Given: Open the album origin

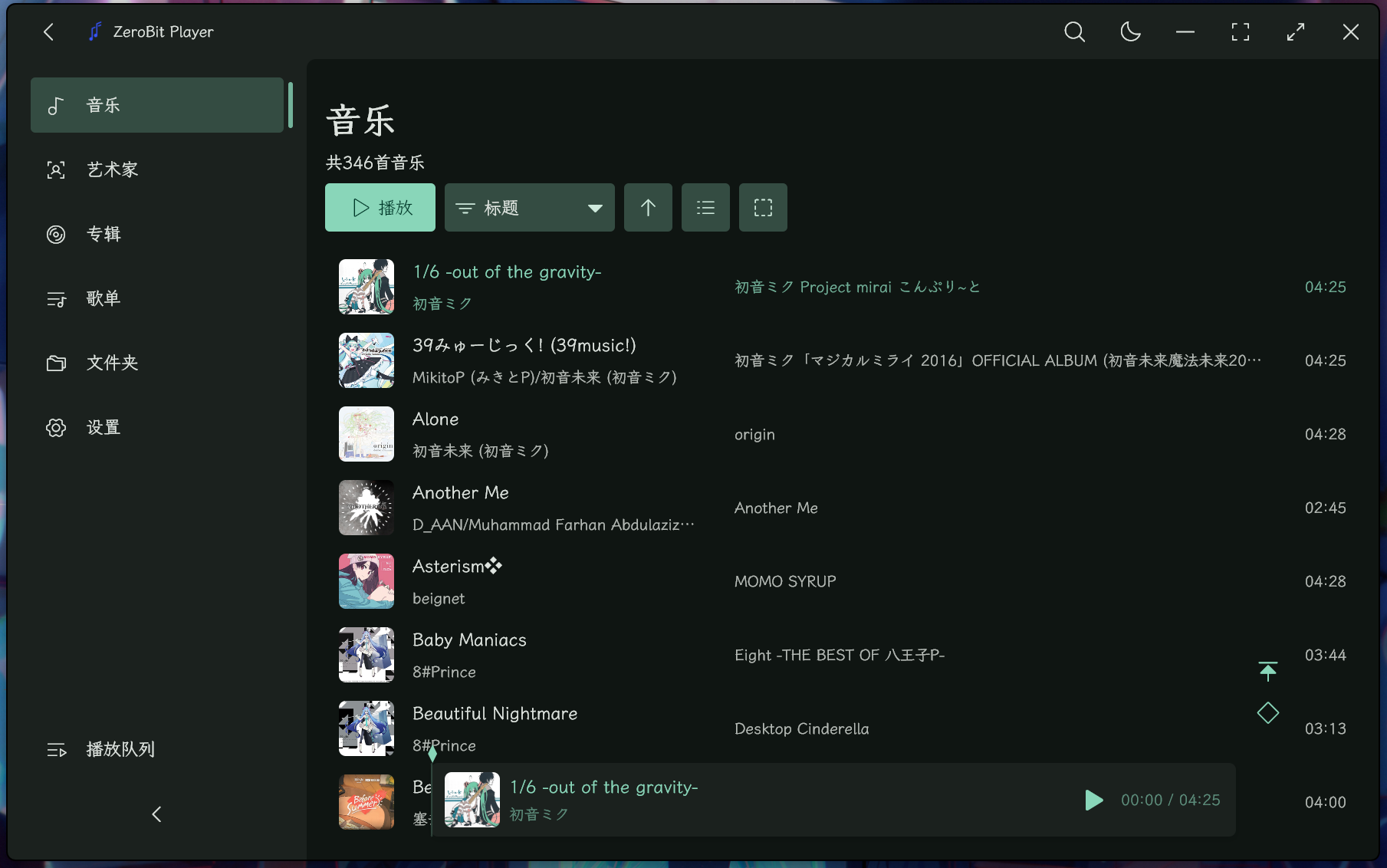Looking at the screenshot, I should point(754,435).
